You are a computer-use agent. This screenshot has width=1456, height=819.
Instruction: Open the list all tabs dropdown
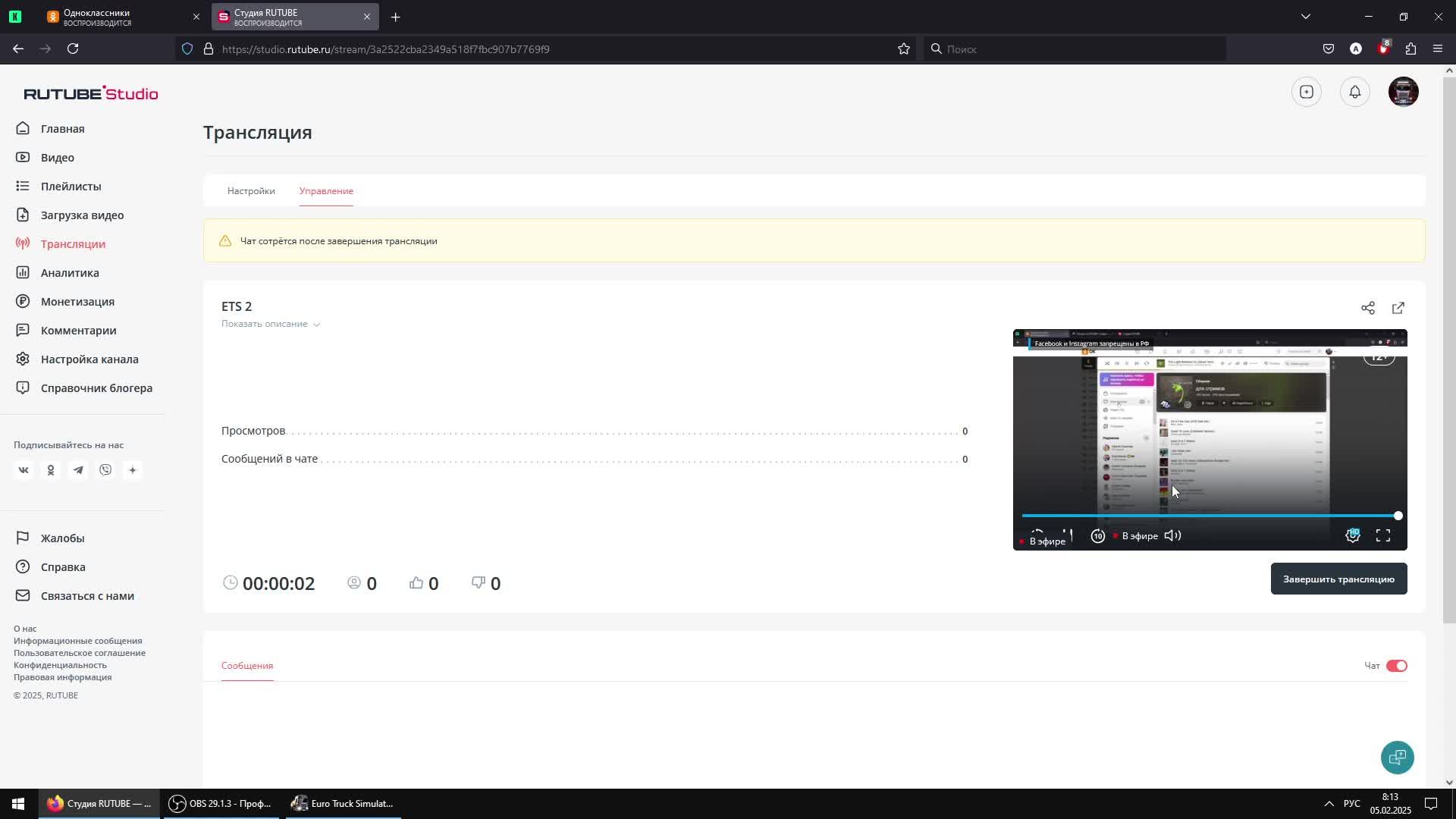click(x=1306, y=17)
